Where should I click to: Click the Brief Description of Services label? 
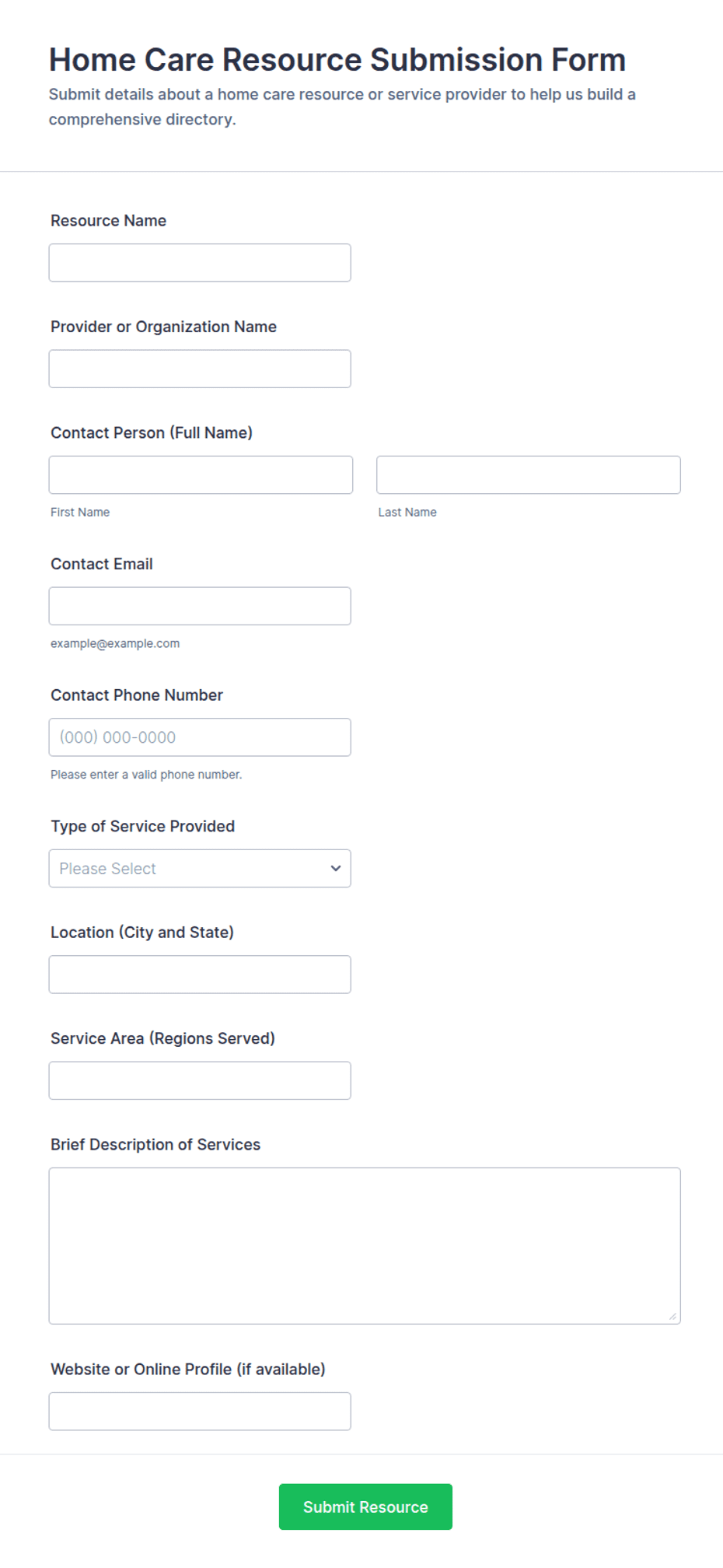click(x=155, y=1145)
